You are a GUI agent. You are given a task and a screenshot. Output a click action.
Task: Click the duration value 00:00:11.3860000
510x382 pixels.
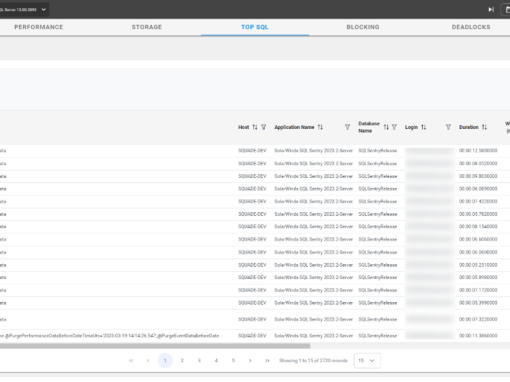478,336
